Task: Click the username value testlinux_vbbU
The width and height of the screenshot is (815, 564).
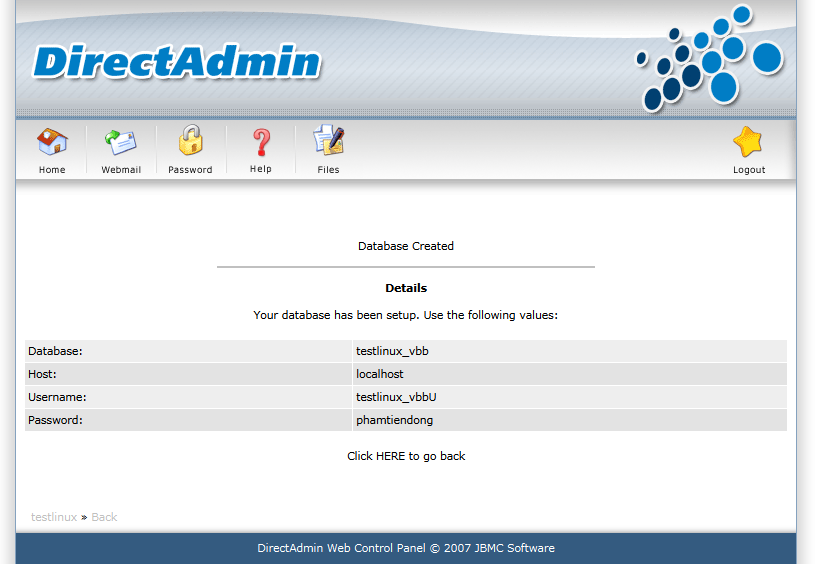Action: coord(396,397)
